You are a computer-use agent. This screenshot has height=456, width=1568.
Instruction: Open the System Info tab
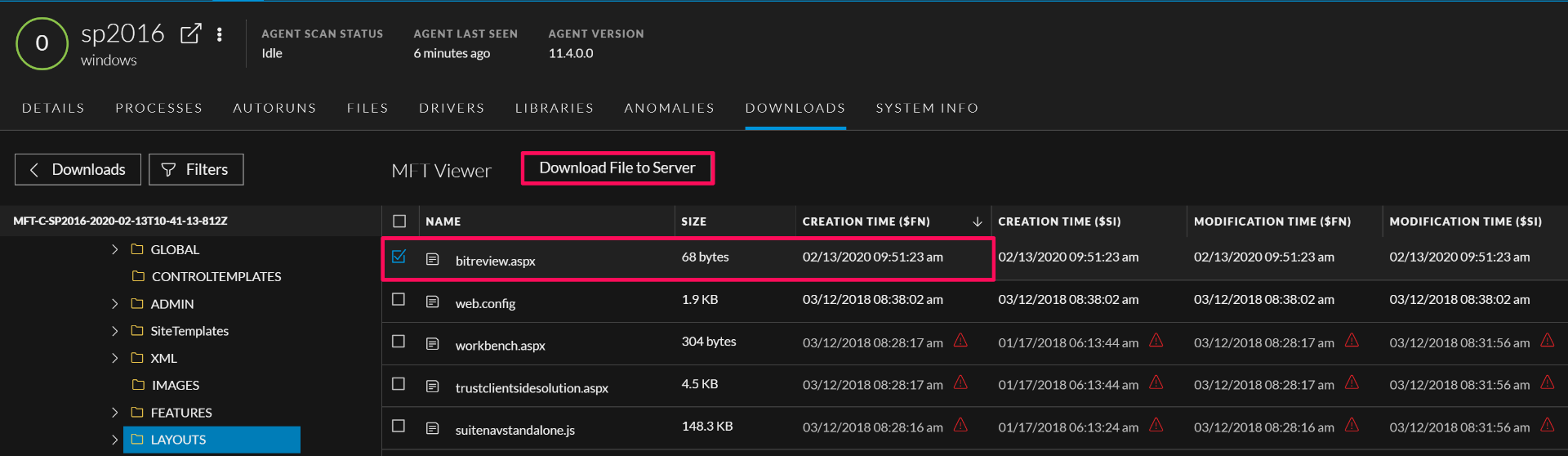pos(927,108)
